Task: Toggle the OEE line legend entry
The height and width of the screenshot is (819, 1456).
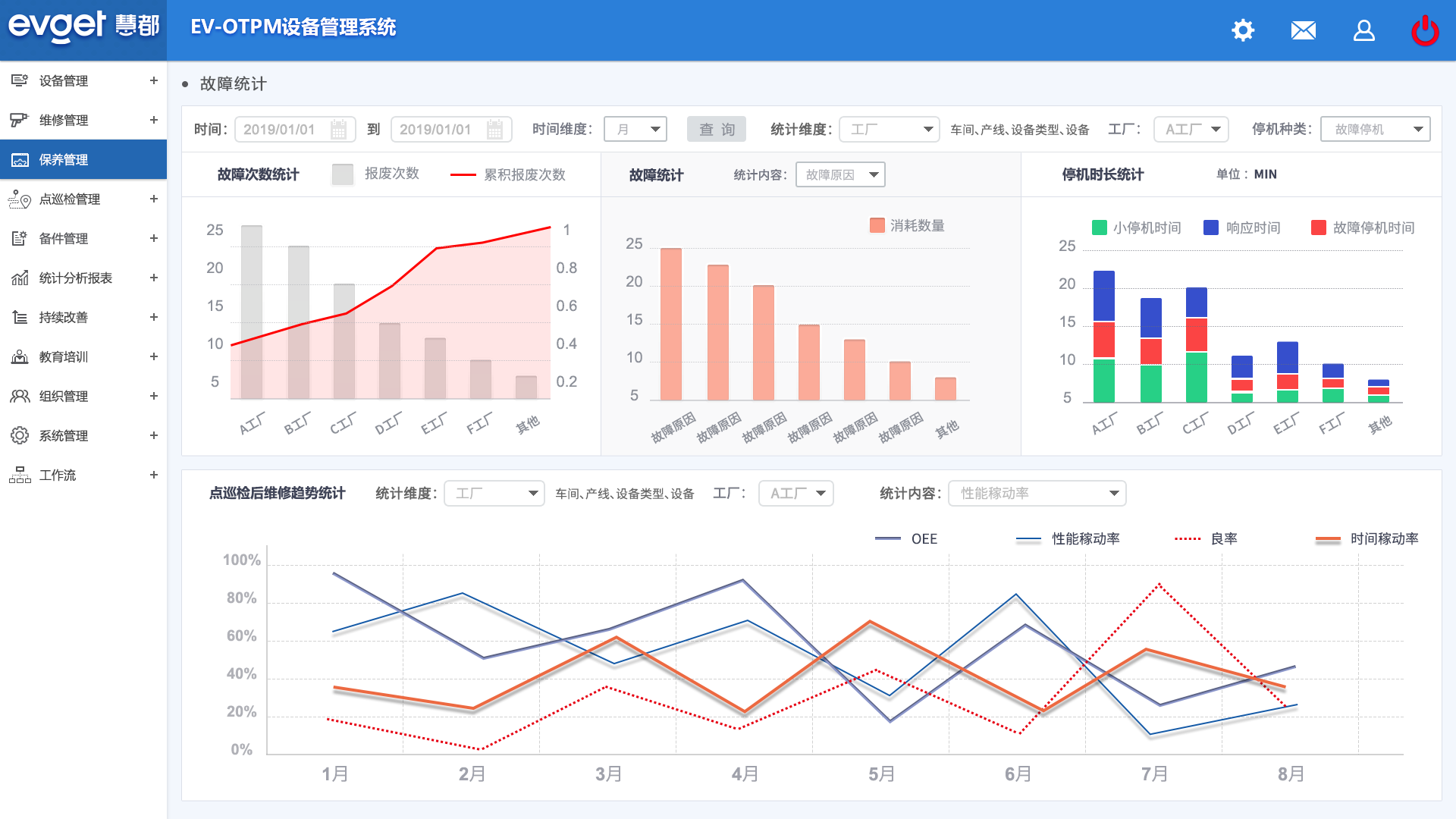Action: 888,539
